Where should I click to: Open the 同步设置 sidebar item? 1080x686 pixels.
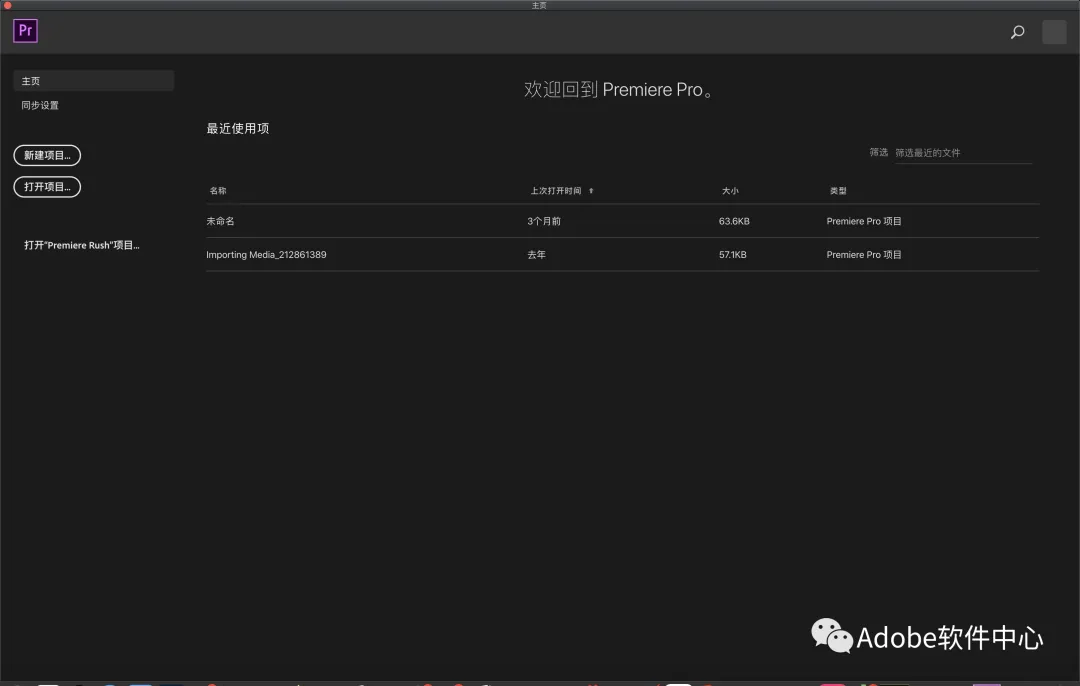click(40, 105)
